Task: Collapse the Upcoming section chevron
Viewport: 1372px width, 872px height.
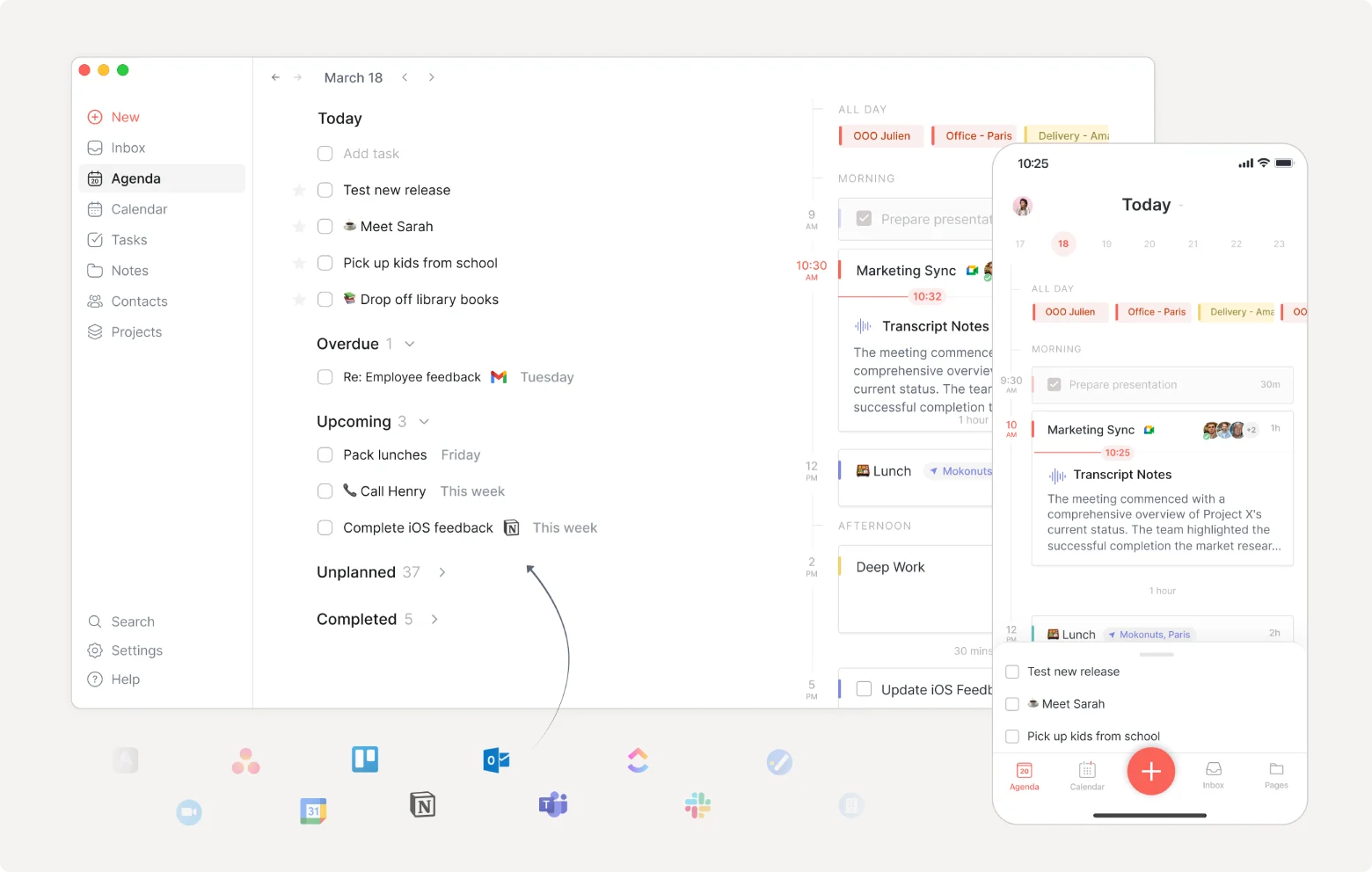Action: click(424, 422)
